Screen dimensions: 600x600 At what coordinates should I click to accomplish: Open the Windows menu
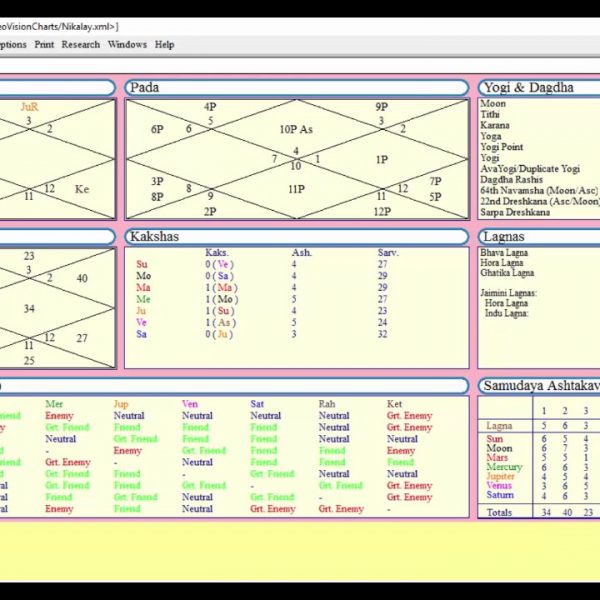tap(127, 45)
